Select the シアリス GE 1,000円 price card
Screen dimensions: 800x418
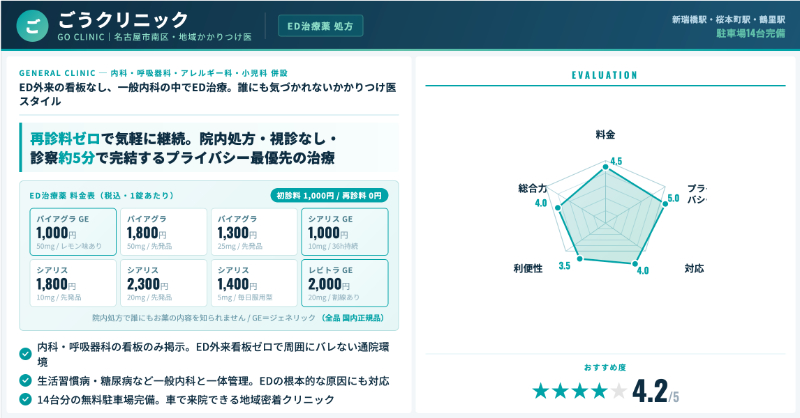pos(343,231)
